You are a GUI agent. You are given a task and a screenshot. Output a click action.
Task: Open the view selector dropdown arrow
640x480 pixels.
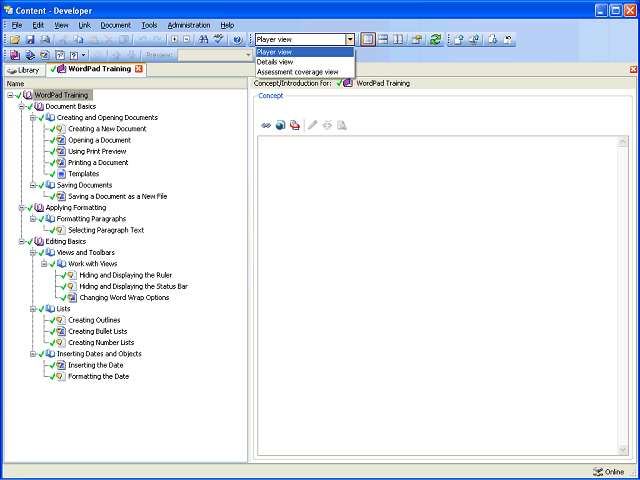click(x=350, y=40)
